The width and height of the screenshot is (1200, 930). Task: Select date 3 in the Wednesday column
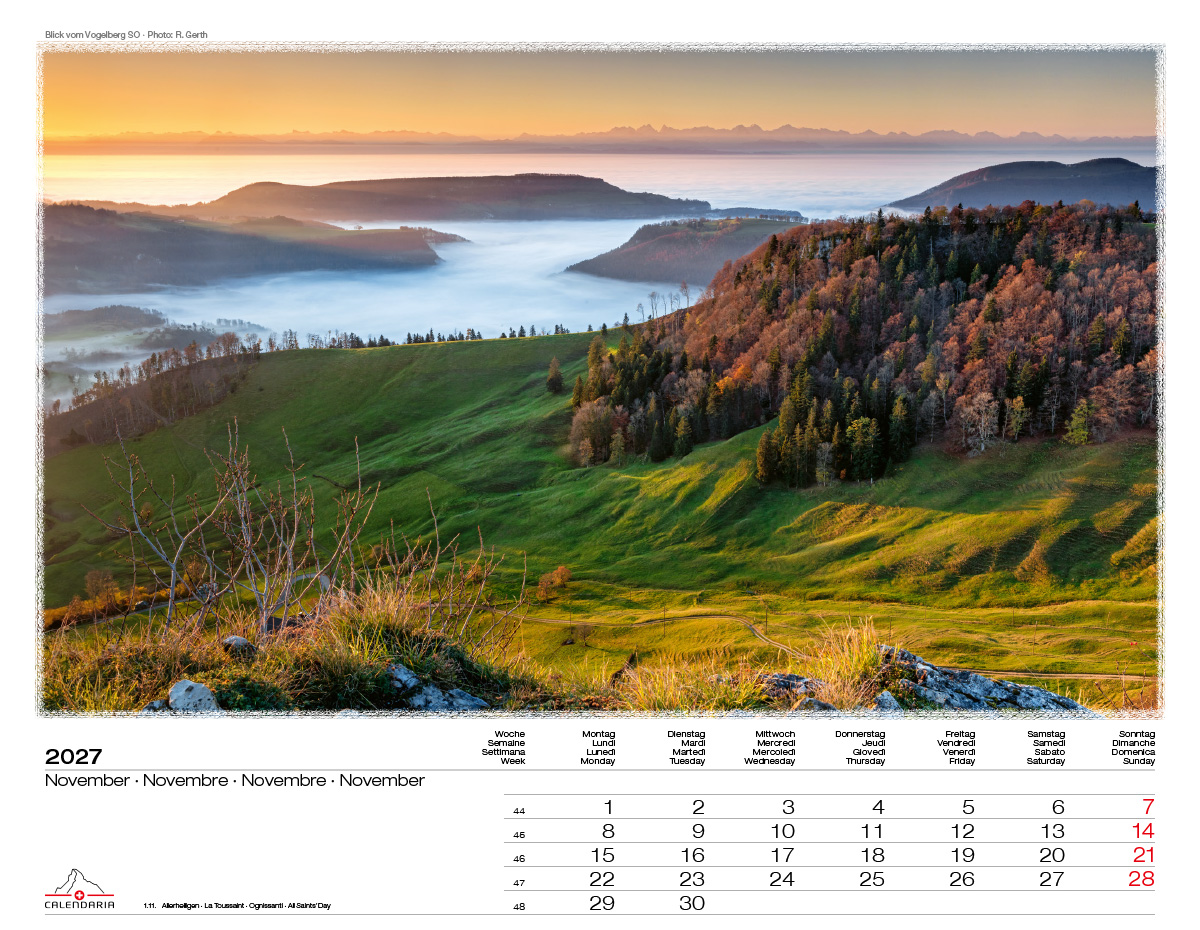click(788, 807)
